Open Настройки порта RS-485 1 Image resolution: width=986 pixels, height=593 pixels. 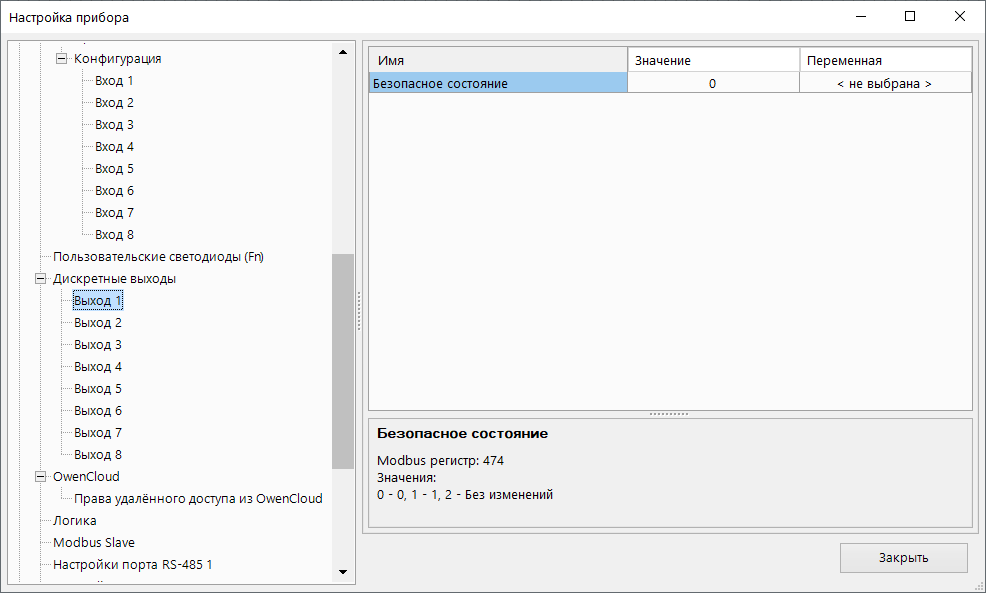pyautogui.click(x=132, y=565)
